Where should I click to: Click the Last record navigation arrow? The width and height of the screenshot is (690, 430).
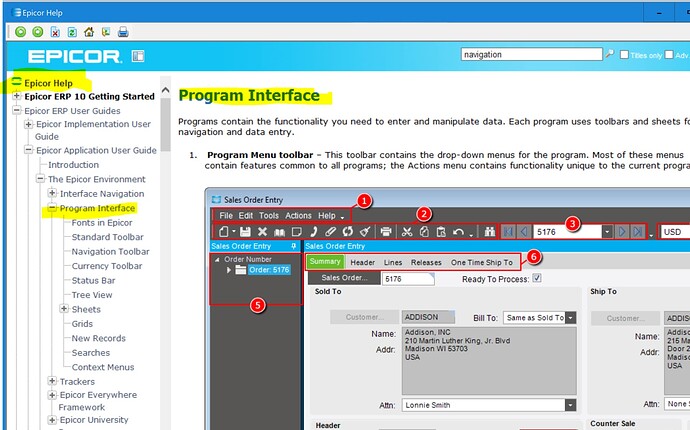tap(637, 232)
